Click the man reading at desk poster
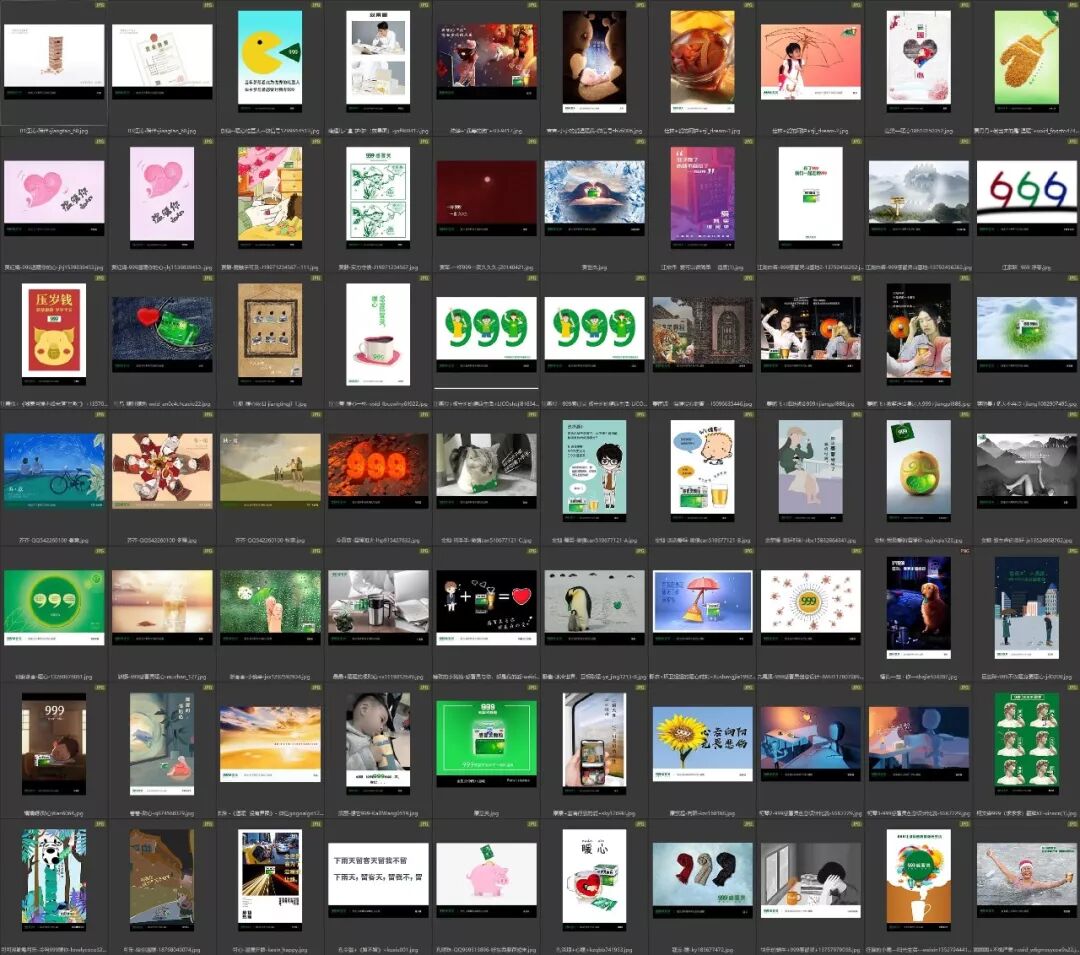 [378, 62]
